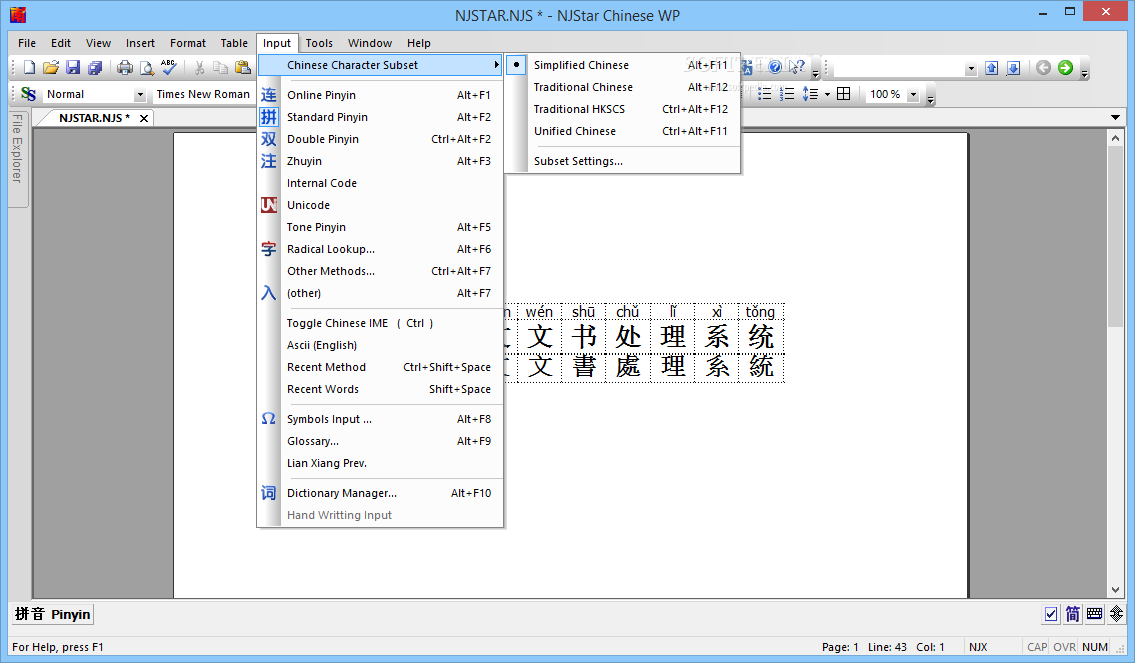Click the blue question-mark Help icon
The height and width of the screenshot is (663, 1135).
[x=775, y=67]
